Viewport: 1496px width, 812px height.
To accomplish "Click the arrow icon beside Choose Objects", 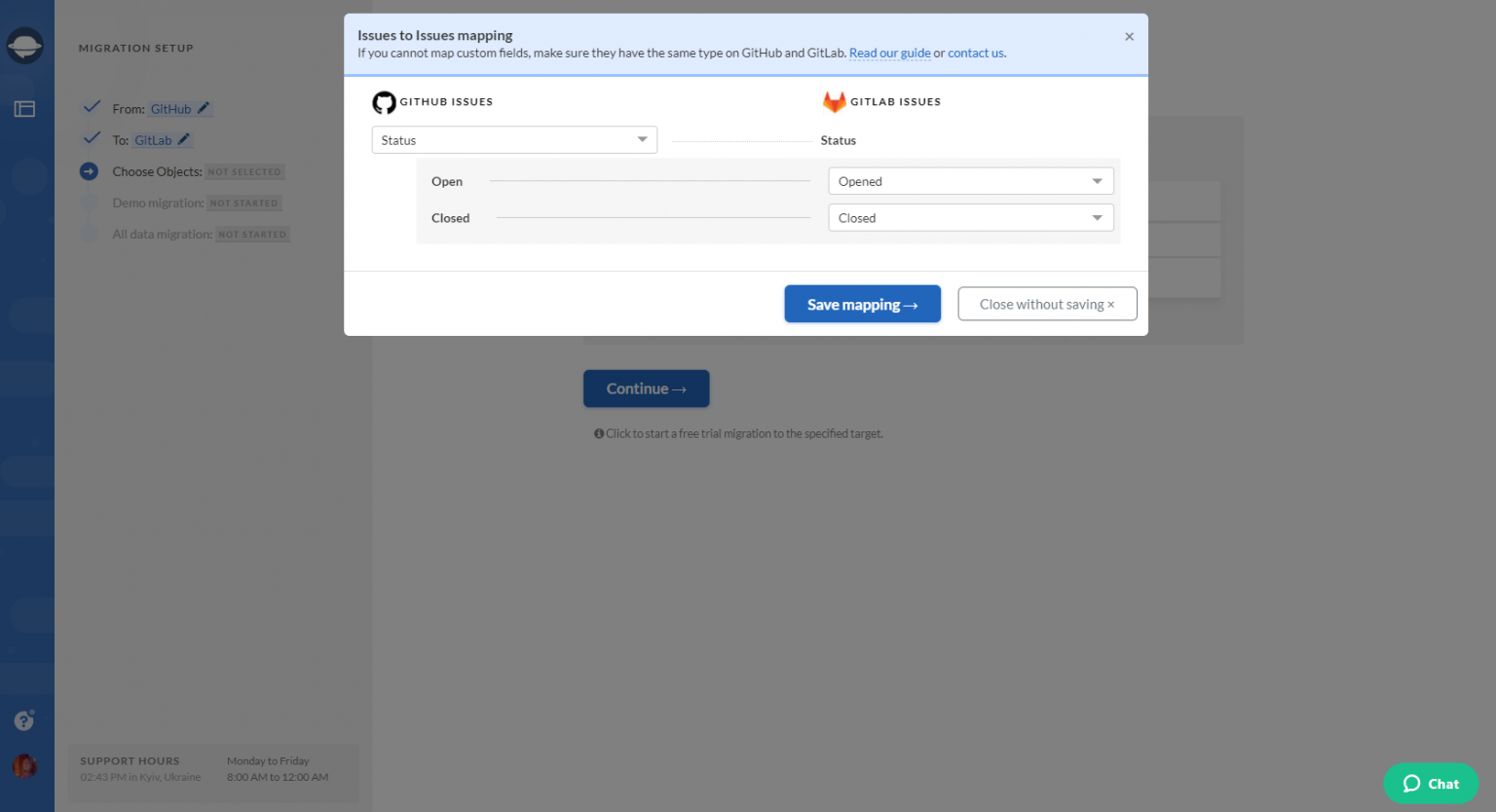I will (x=91, y=171).
